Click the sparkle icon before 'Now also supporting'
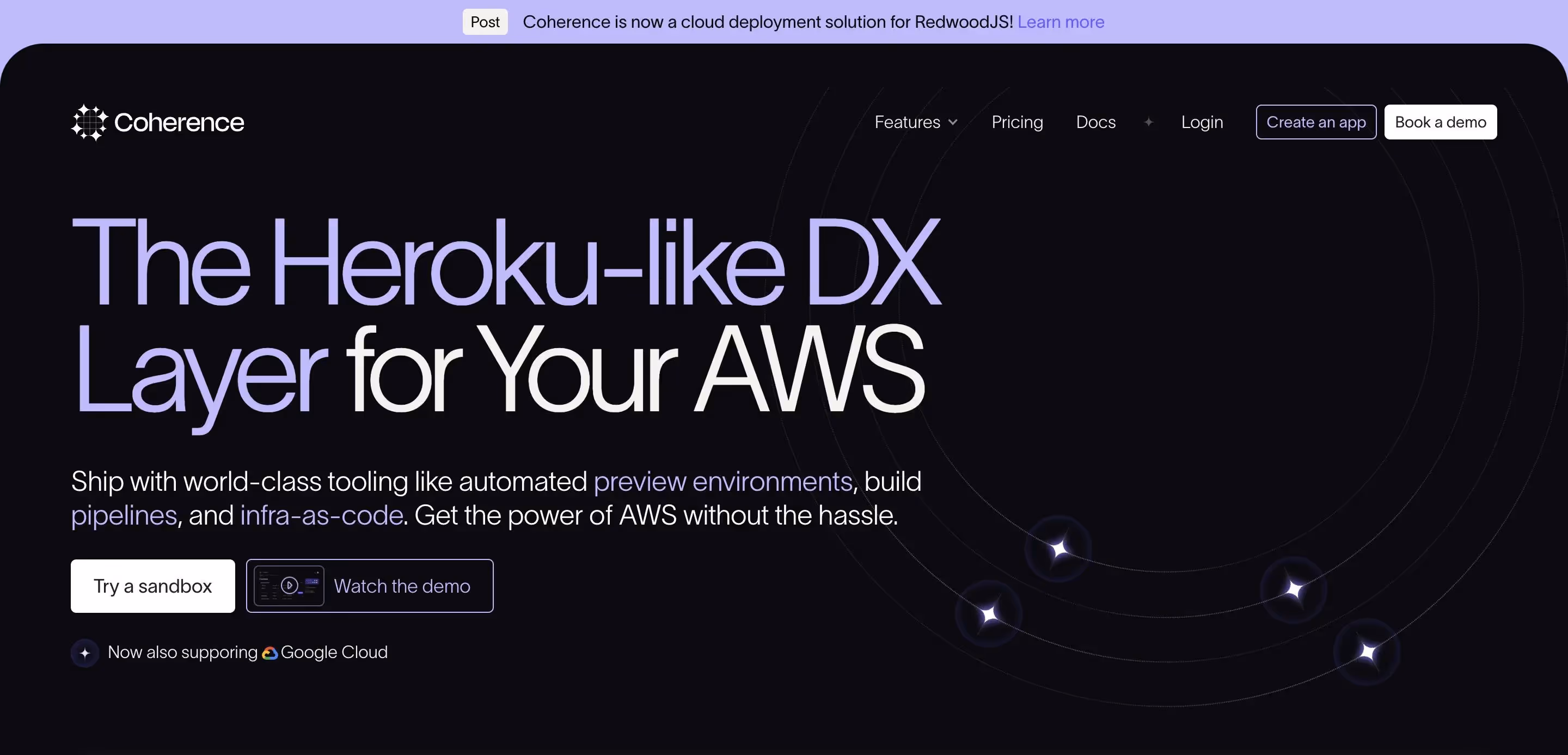Image resolution: width=1568 pixels, height=755 pixels. point(85,652)
